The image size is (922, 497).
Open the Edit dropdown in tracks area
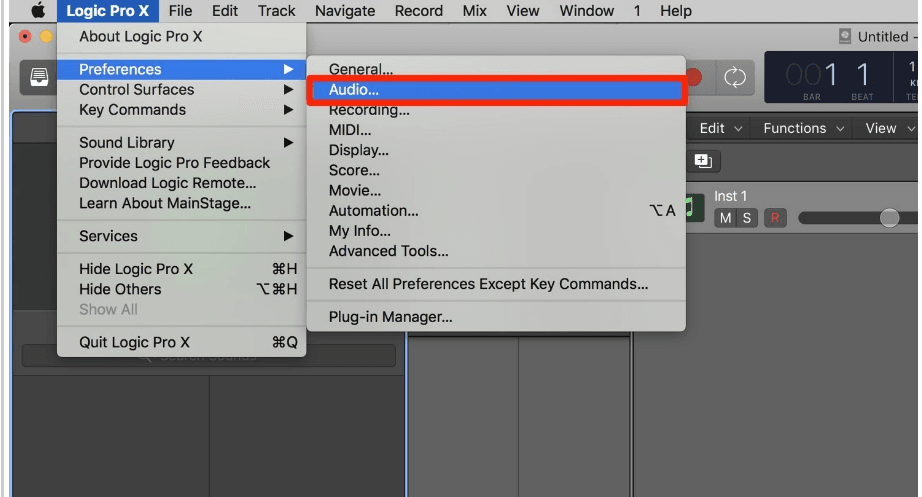pos(721,128)
